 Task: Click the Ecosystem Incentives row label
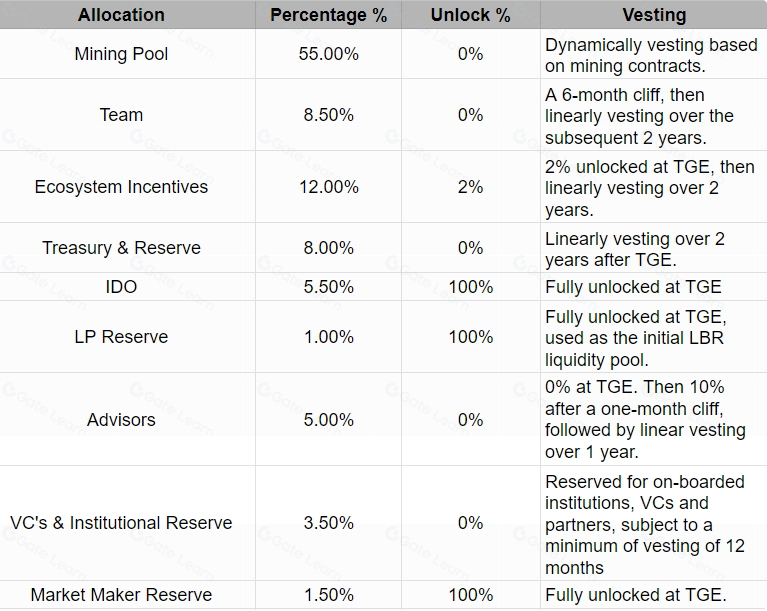click(121, 187)
